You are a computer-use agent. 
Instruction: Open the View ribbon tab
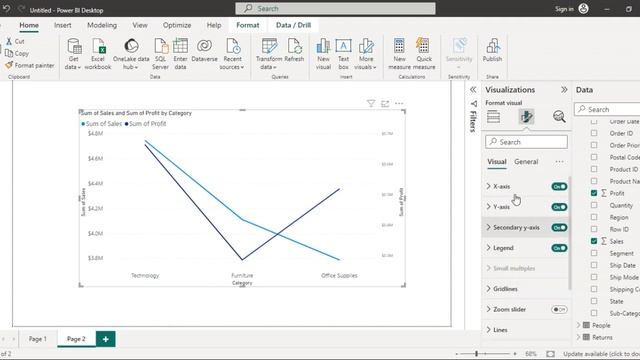[x=140, y=25]
